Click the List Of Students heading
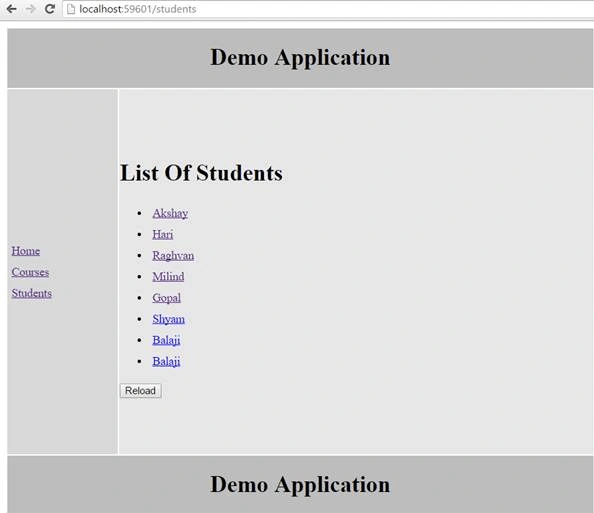Viewport: 594px width, 513px height. [x=201, y=173]
